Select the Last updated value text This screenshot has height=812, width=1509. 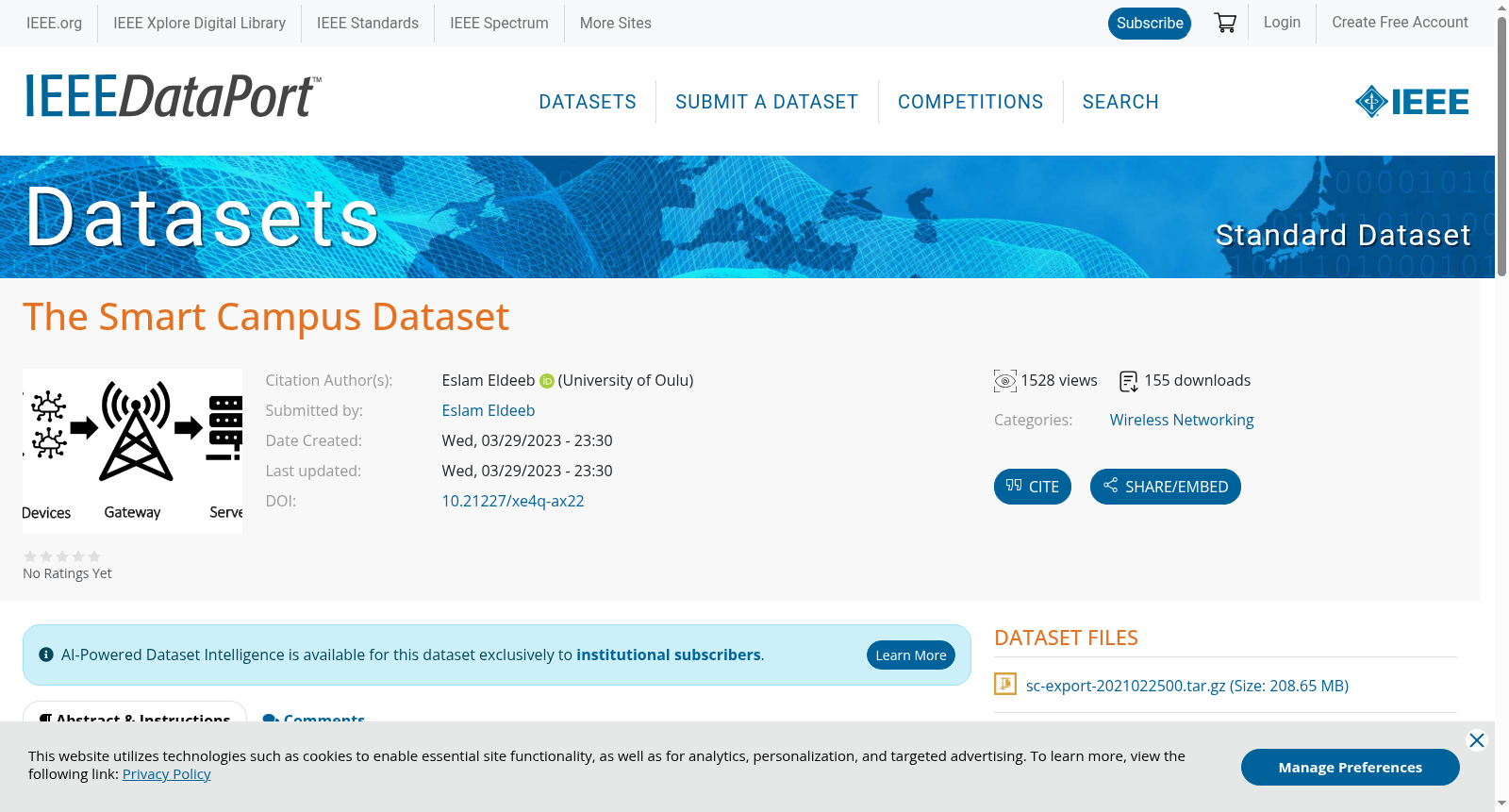[x=527, y=472]
